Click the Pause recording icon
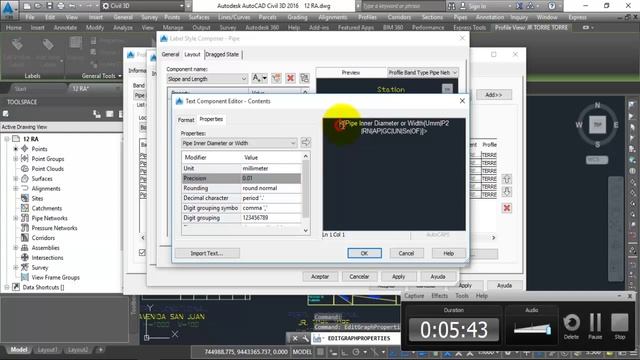 point(595,323)
